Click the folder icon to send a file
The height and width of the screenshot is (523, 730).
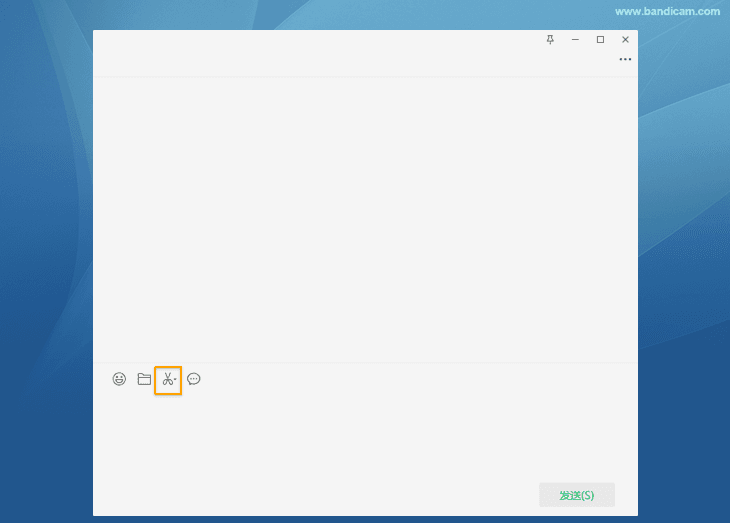click(x=144, y=379)
